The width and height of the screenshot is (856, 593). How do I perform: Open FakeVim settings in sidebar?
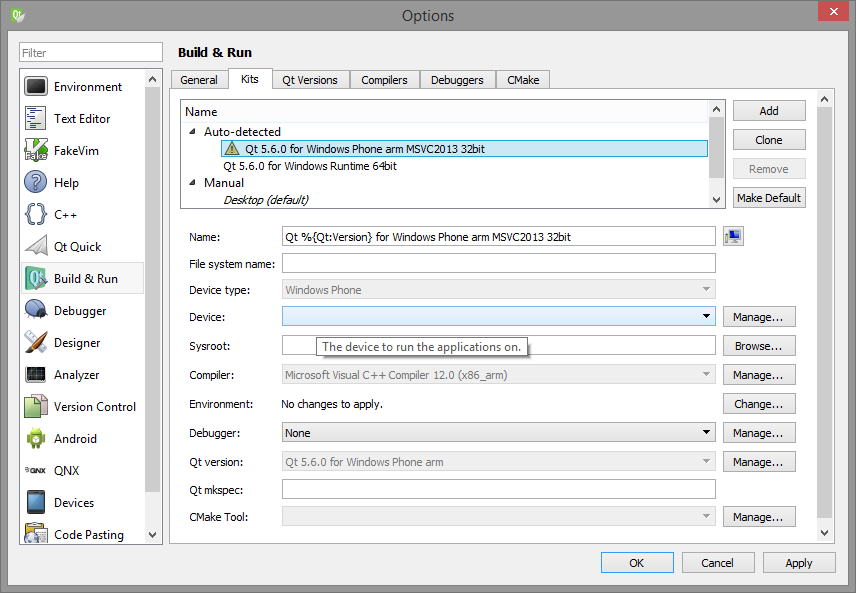coord(76,151)
